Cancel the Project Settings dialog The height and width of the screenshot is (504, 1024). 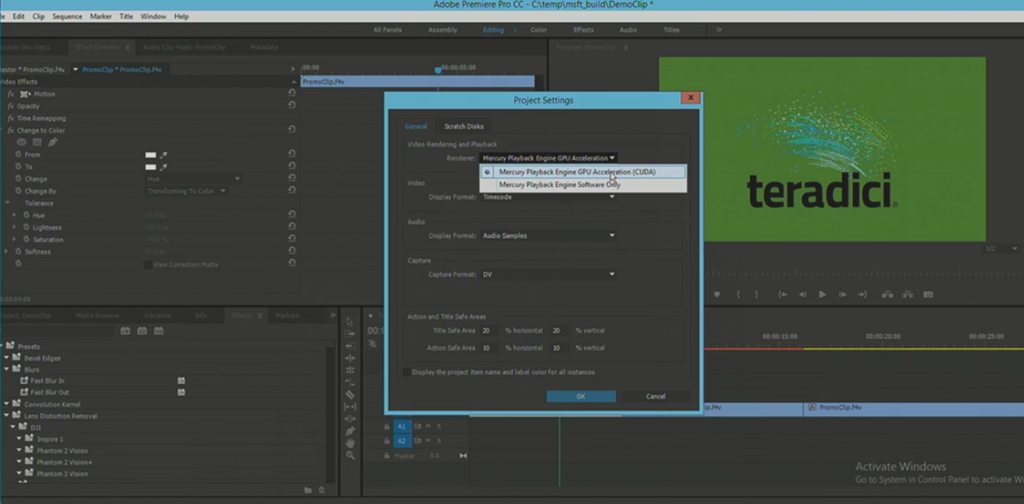[655, 396]
